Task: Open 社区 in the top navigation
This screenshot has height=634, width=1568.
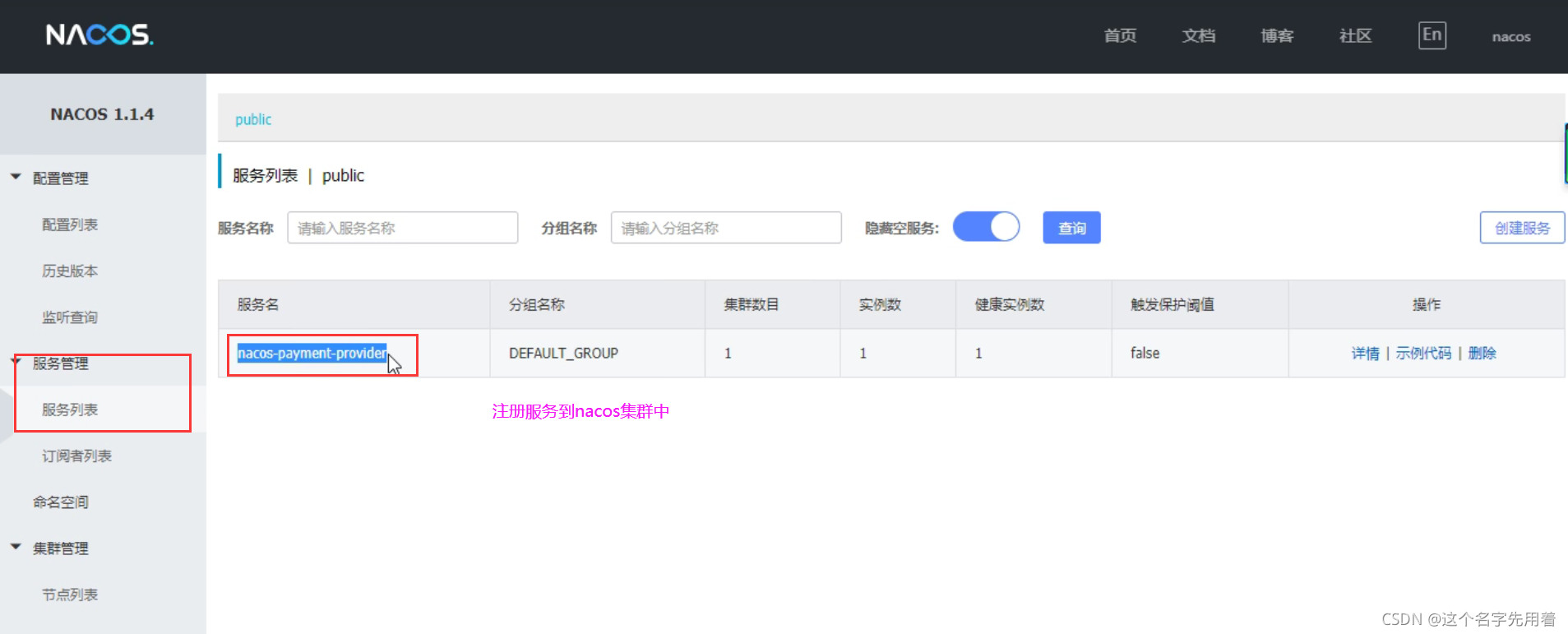Action: 1355,35
